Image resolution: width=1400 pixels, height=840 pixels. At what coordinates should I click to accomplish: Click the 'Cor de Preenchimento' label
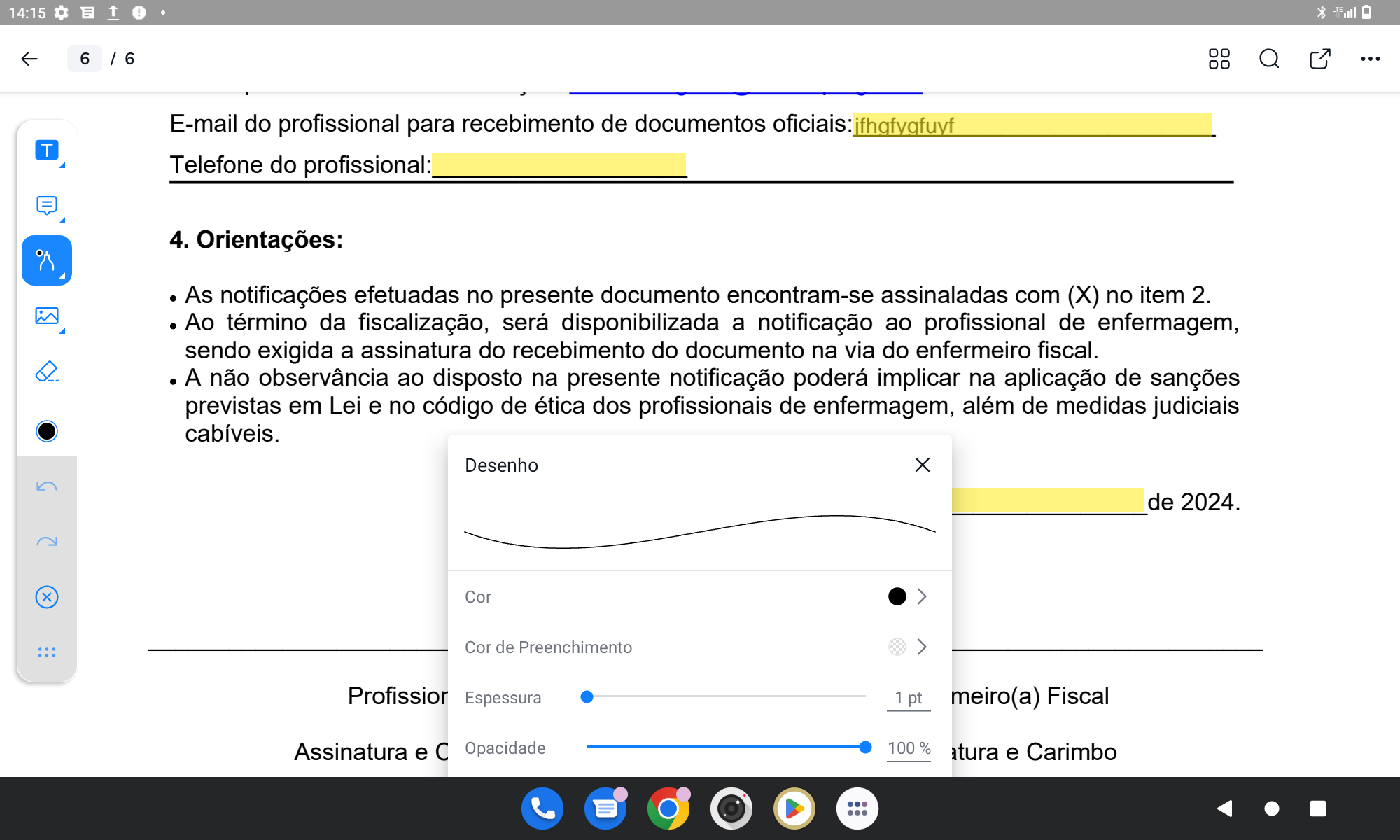548,647
